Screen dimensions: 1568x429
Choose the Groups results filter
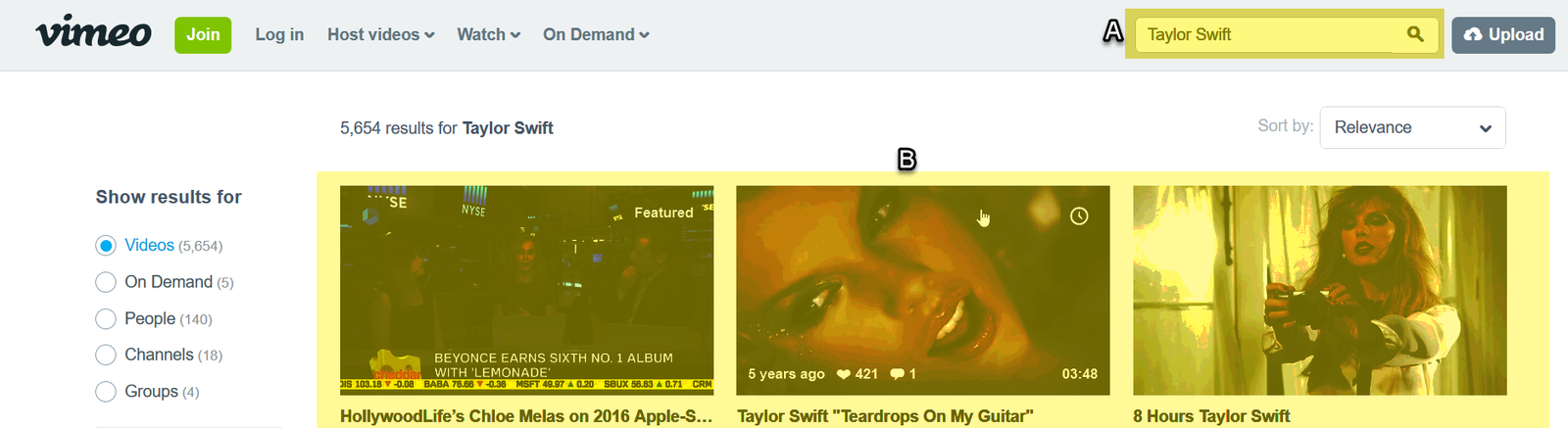(147, 392)
